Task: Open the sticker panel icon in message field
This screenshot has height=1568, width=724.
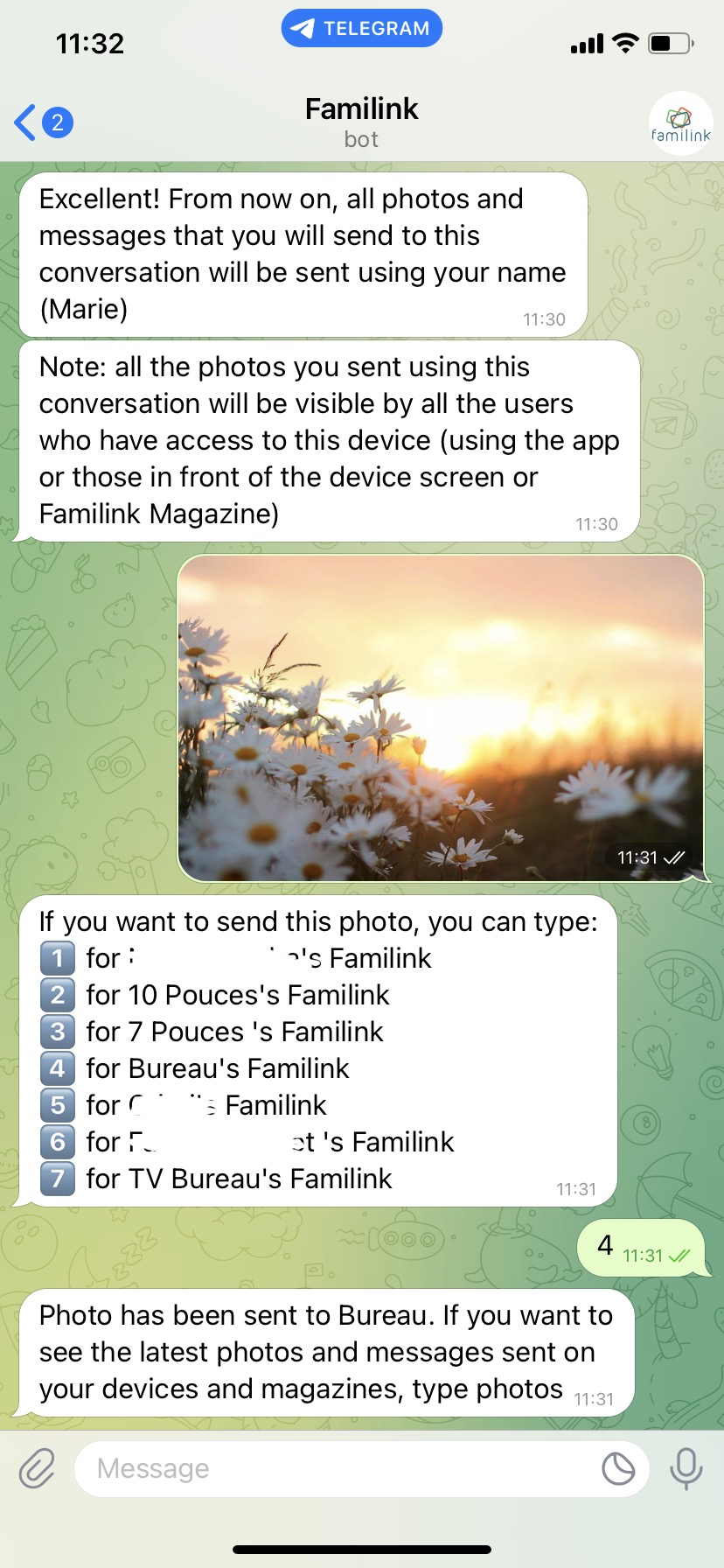Action: pos(618,1468)
